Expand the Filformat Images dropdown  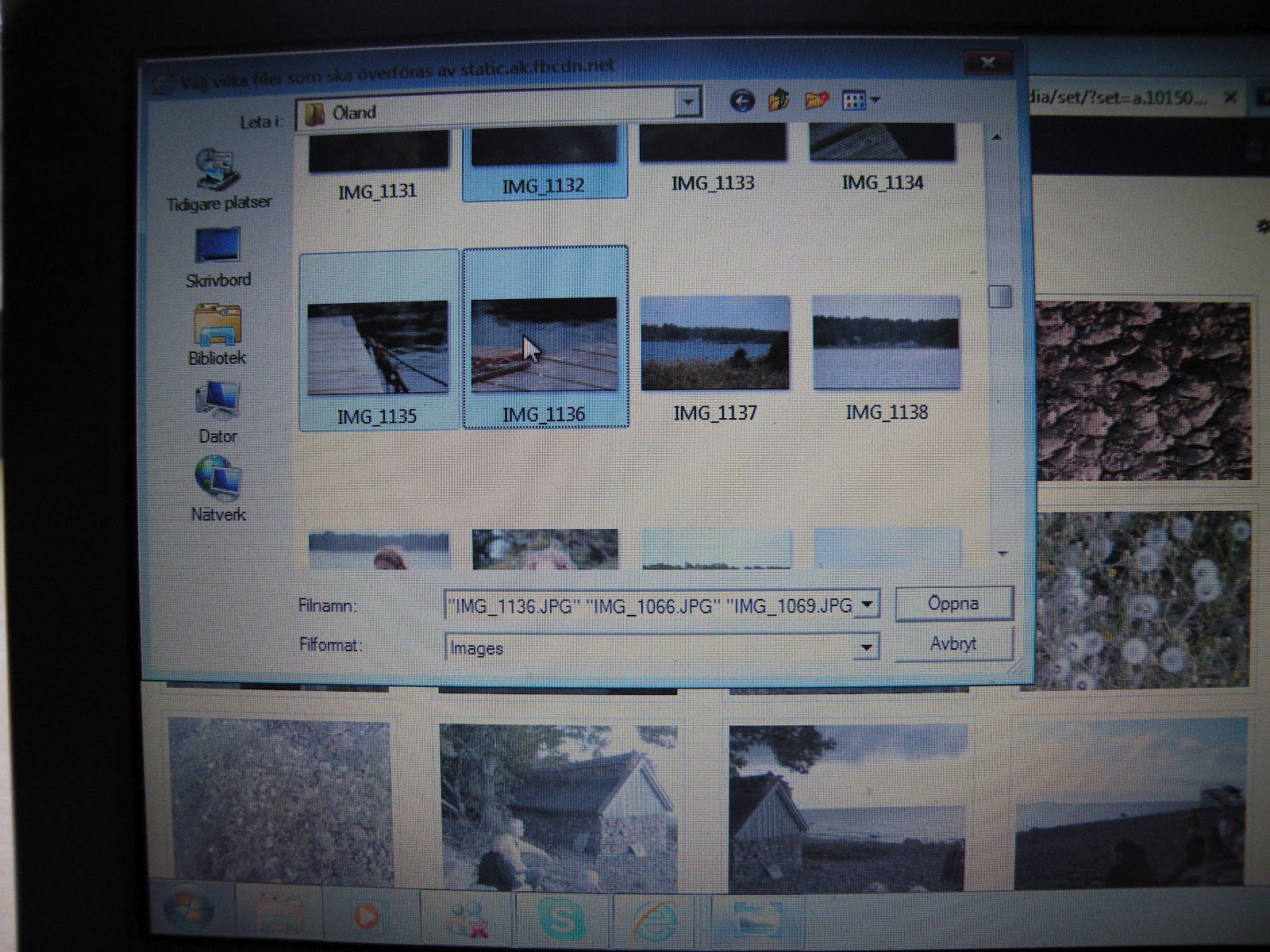867,647
